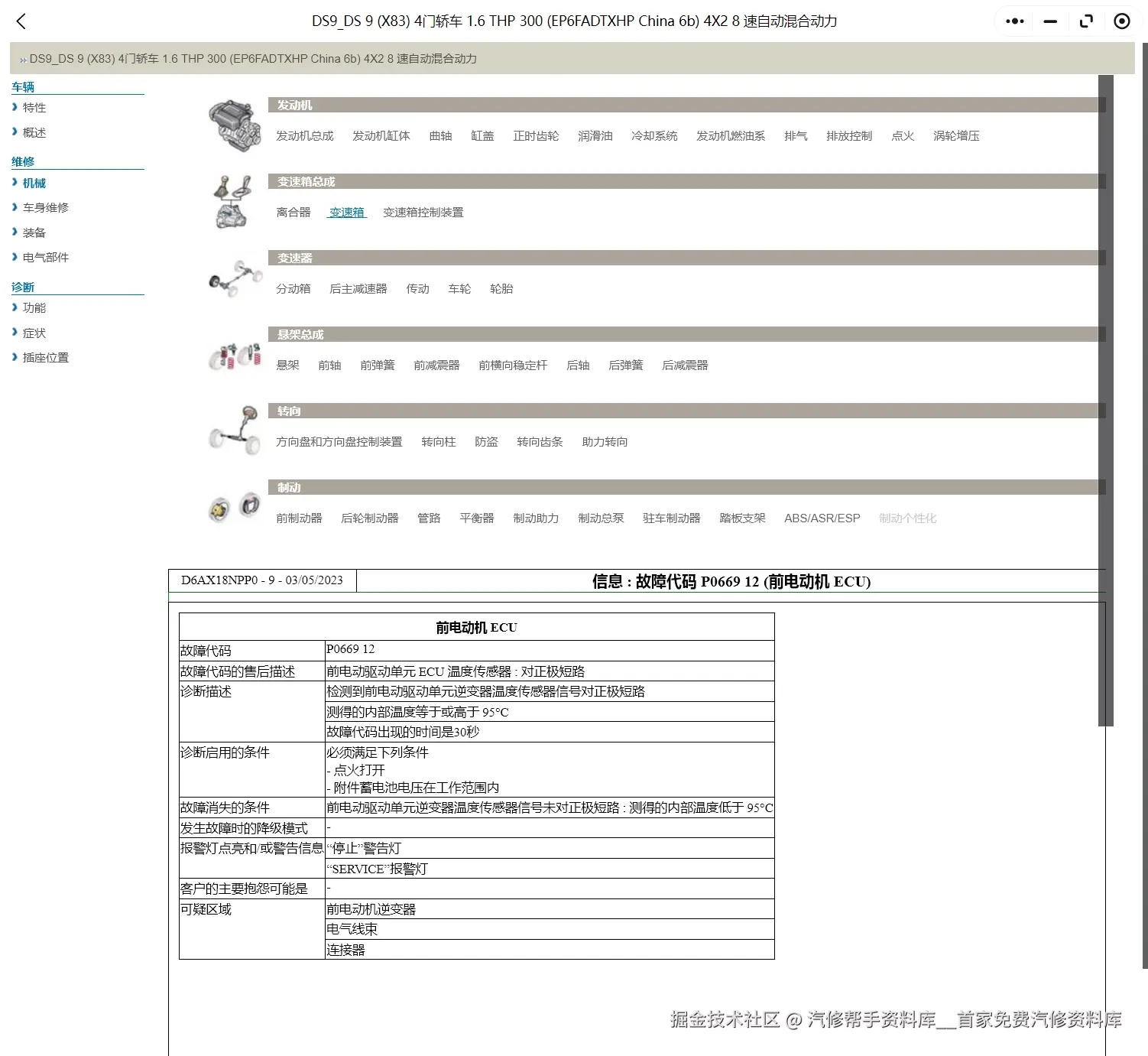Expand the 特性 sidebar entry
The image size is (1148, 1056).
(34, 107)
